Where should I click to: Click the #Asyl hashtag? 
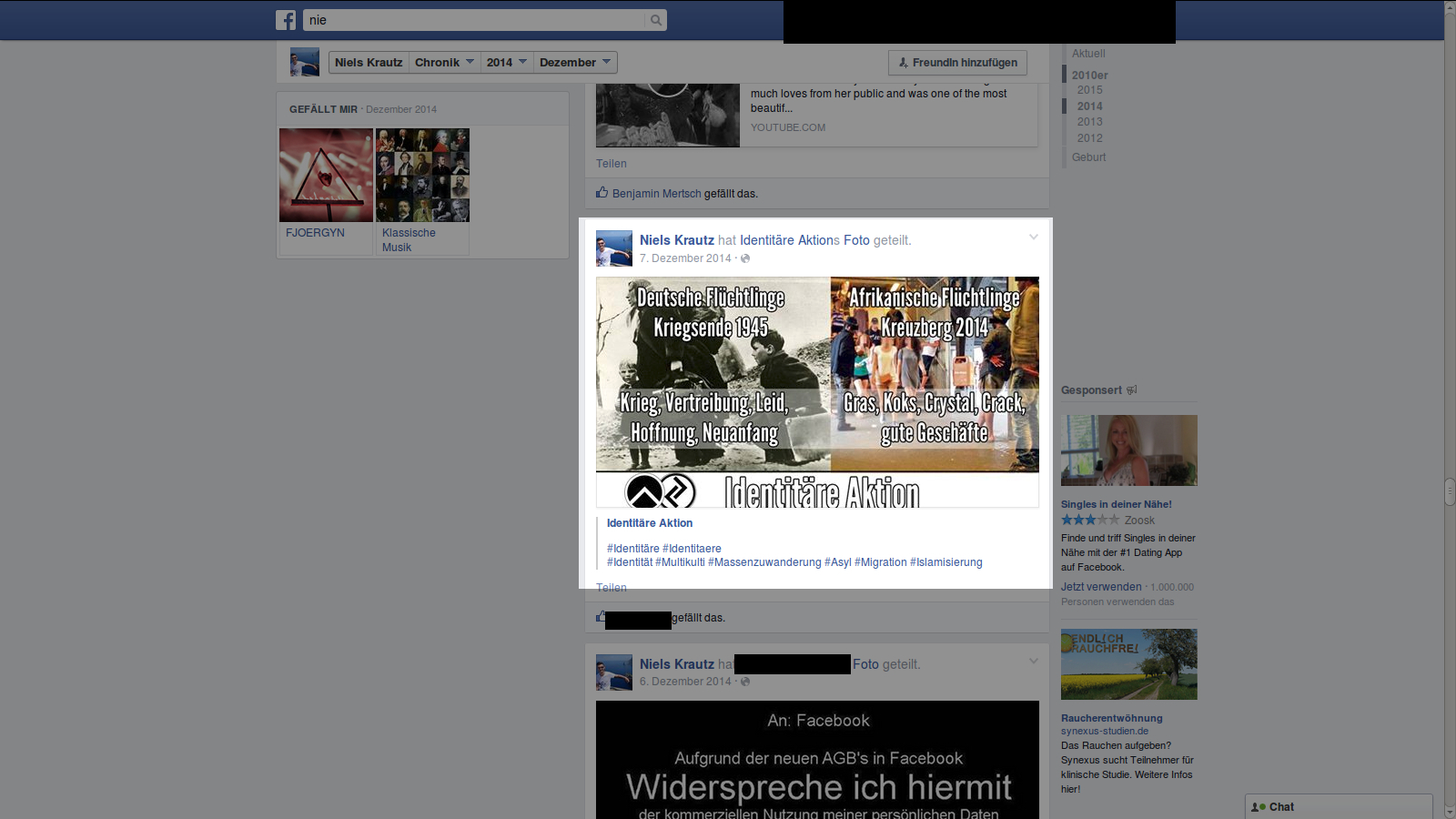click(838, 562)
